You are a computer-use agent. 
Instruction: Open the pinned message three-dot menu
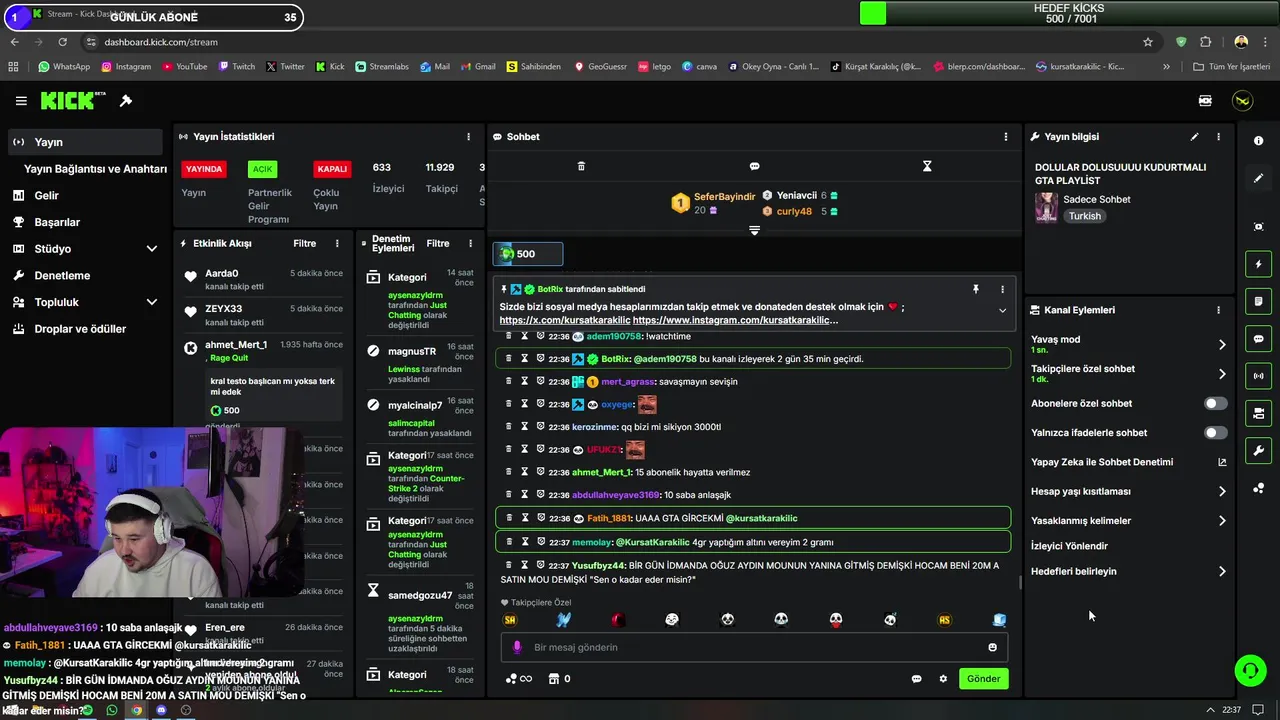click(x=1002, y=289)
